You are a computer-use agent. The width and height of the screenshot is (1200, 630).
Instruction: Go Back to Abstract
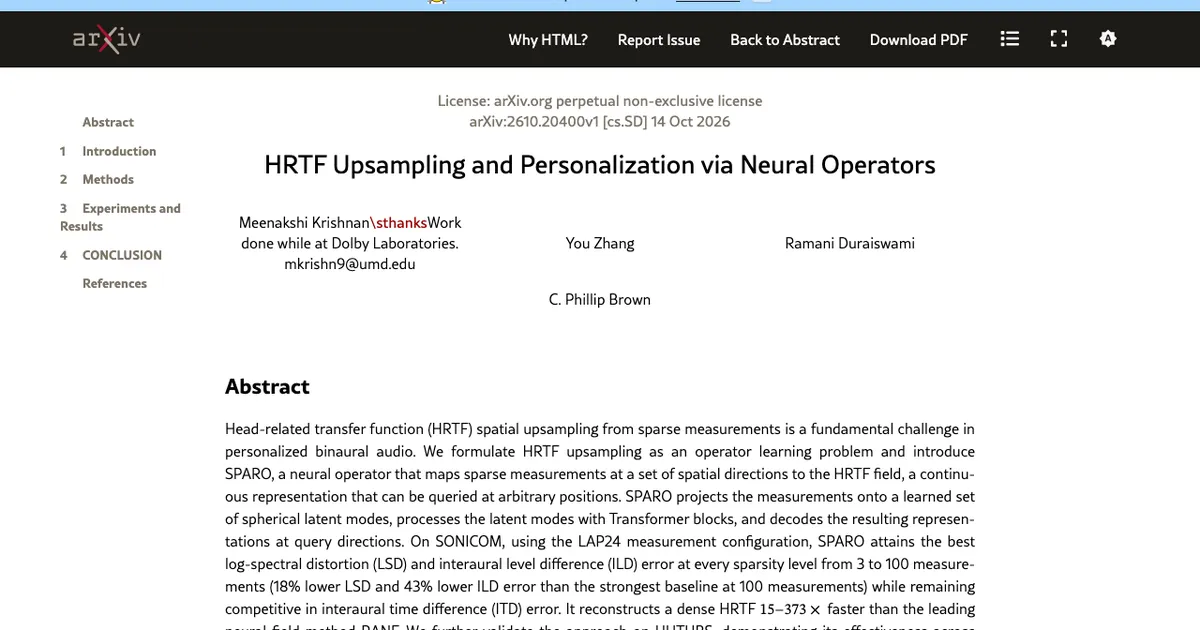(785, 40)
